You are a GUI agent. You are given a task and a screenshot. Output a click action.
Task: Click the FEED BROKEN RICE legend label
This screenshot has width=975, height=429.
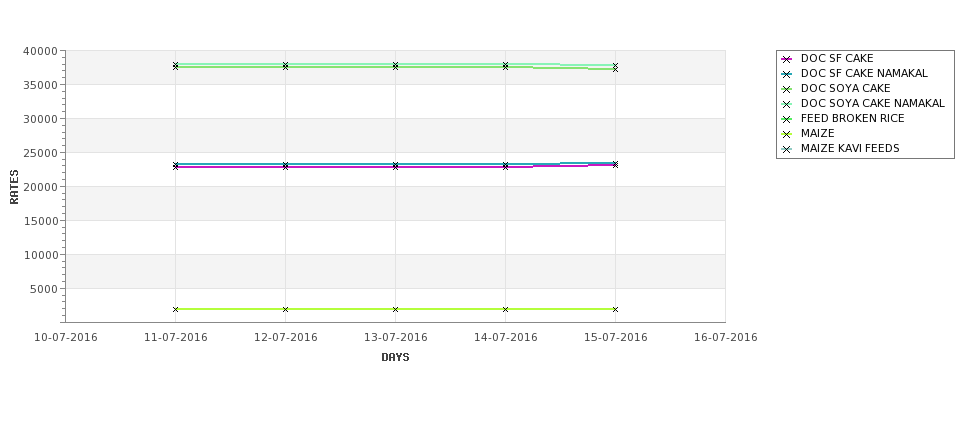[853, 118]
